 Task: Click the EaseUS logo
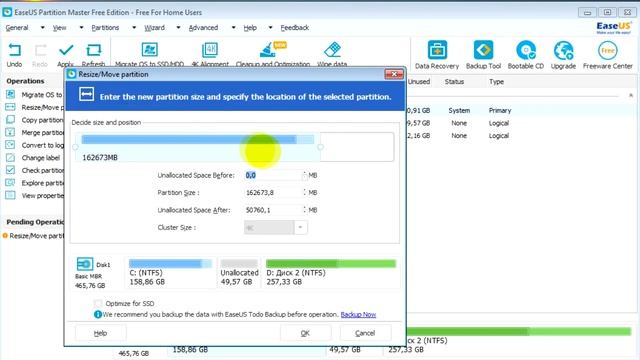613,28
